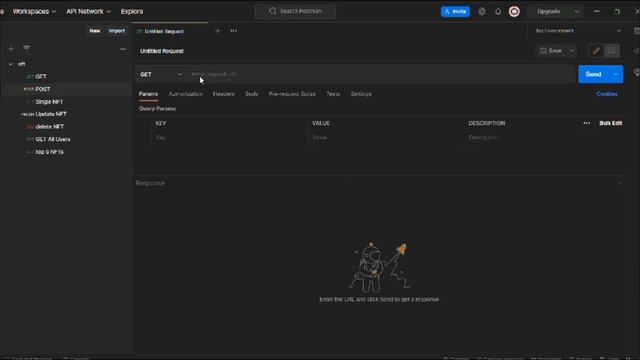The image size is (640, 360).
Task: Open the request Settings tab
Action: click(361, 94)
